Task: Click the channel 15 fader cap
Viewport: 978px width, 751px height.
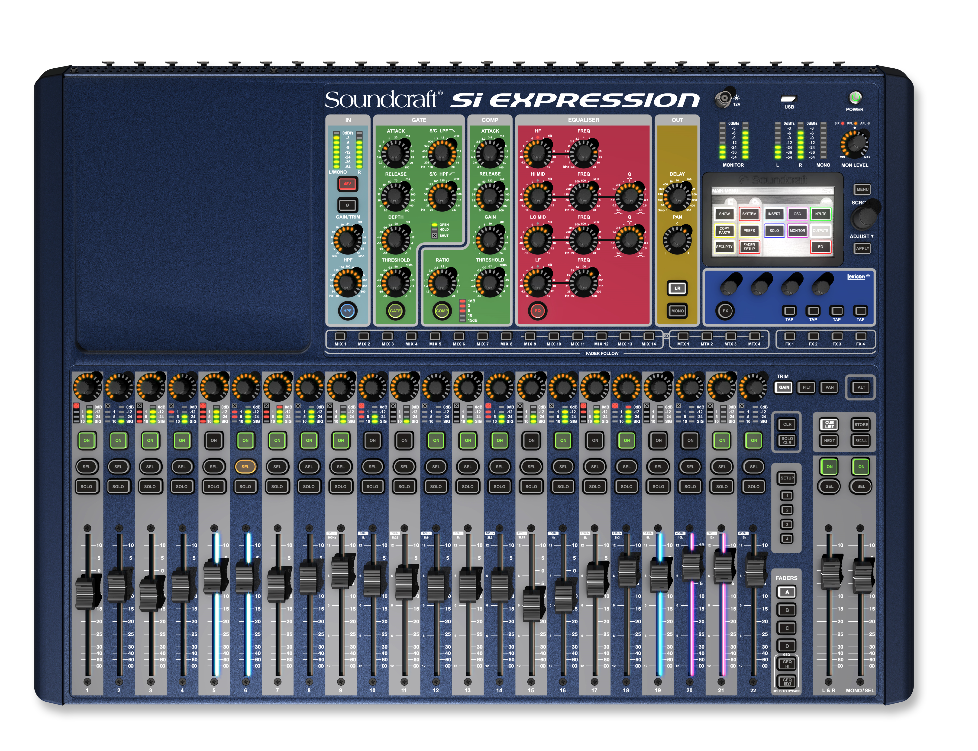Action: [533, 603]
